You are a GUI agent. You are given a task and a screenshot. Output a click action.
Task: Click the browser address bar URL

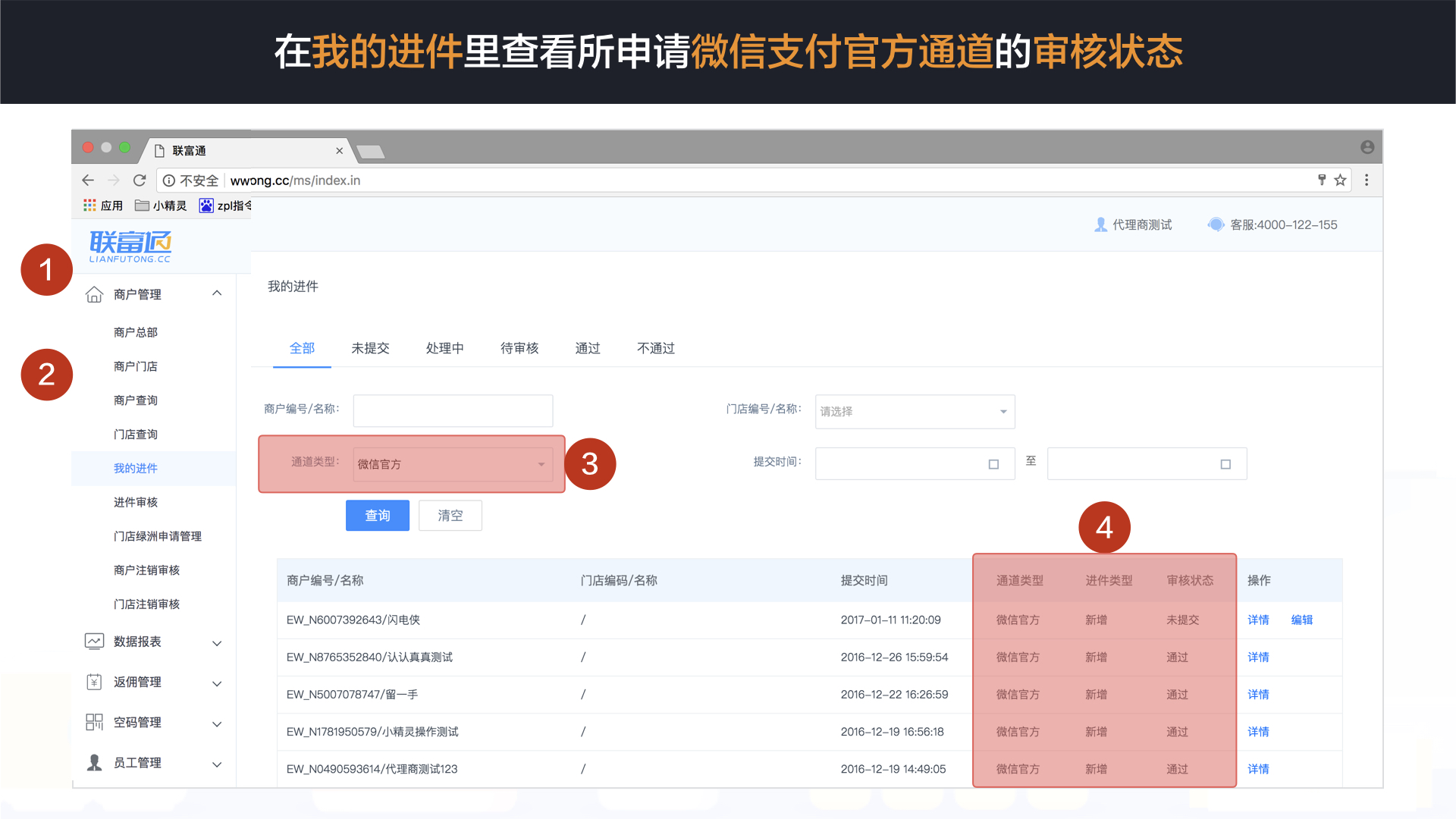point(295,180)
